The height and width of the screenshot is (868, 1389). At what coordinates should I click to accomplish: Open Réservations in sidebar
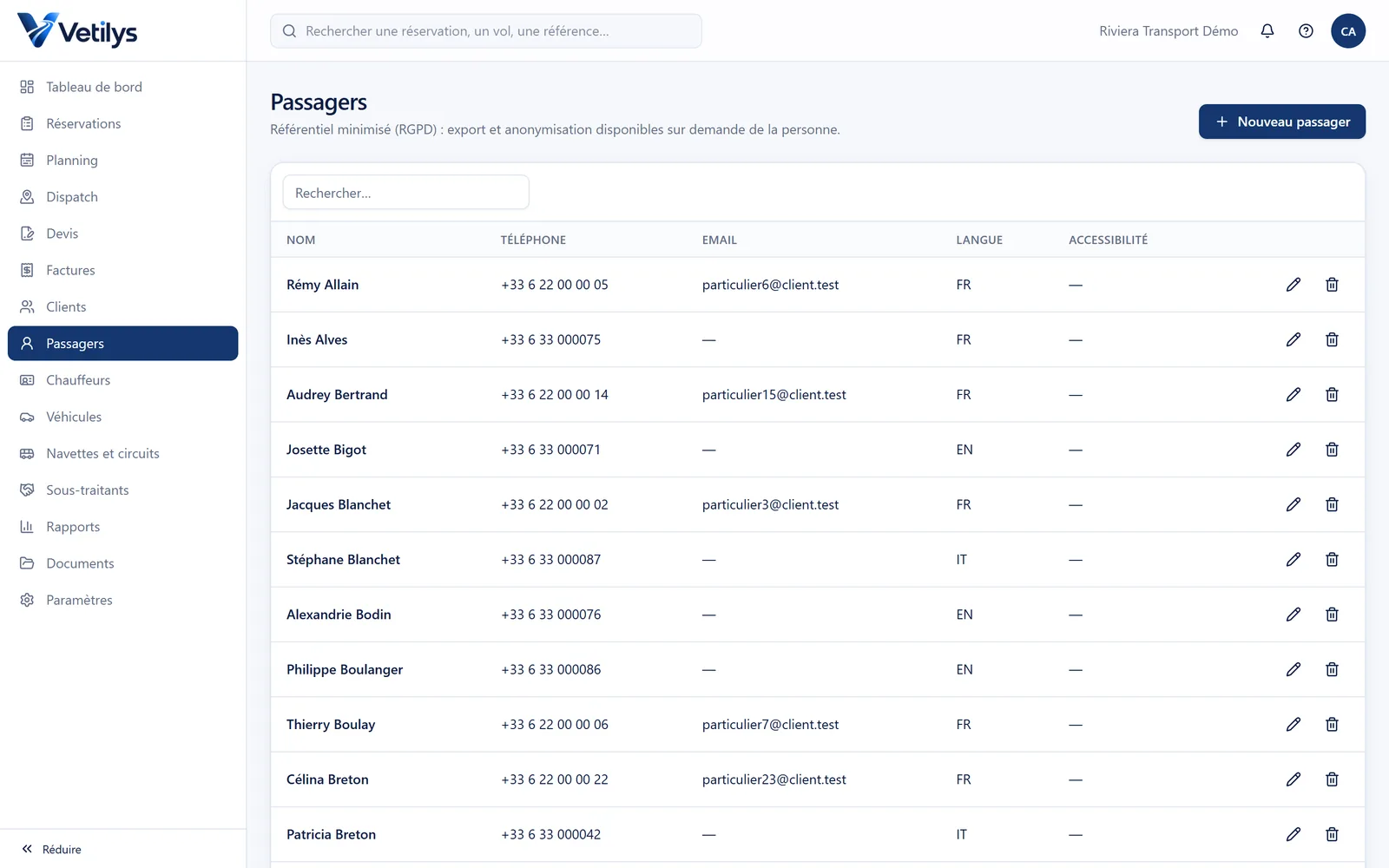(x=122, y=123)
